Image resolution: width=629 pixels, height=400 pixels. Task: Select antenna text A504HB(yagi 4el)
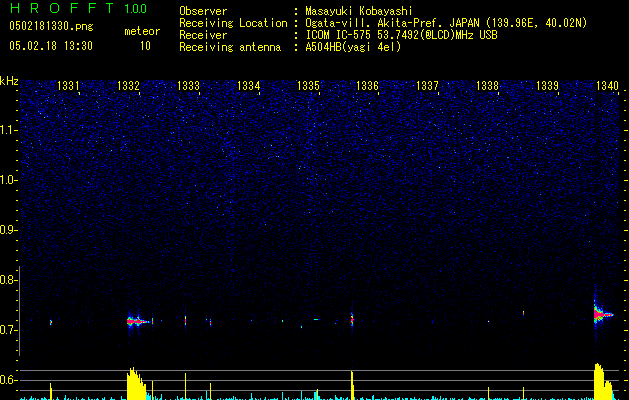[x=353, y=47]
